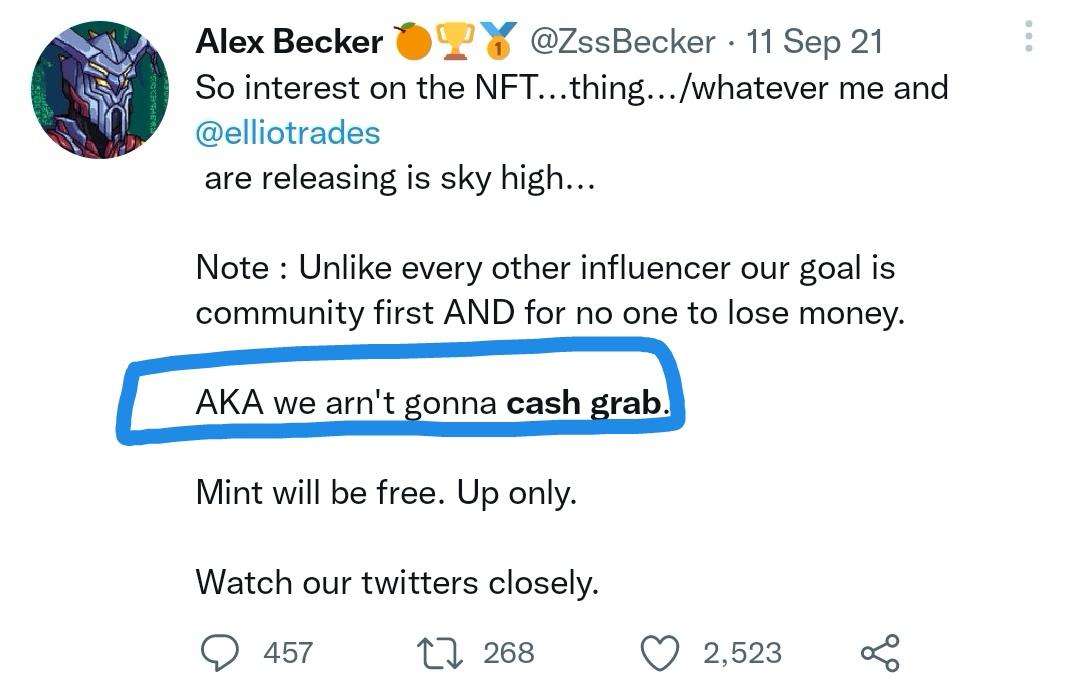Click the orange emoji beside the name
This screenshot has height=689, width=1080.
pyautogui.click(x=413, y=41)
